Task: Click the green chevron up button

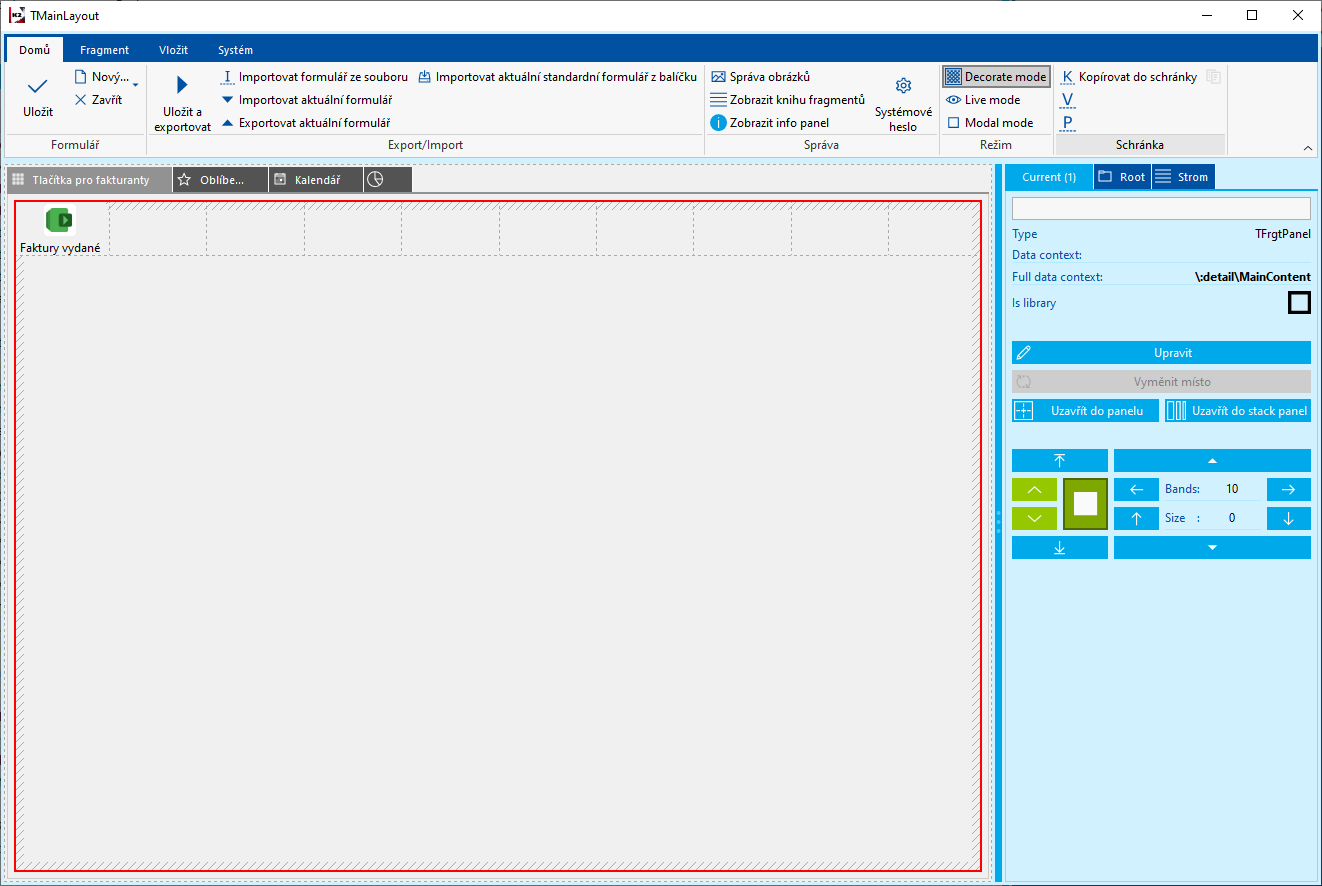Action: coord(1035,490)
